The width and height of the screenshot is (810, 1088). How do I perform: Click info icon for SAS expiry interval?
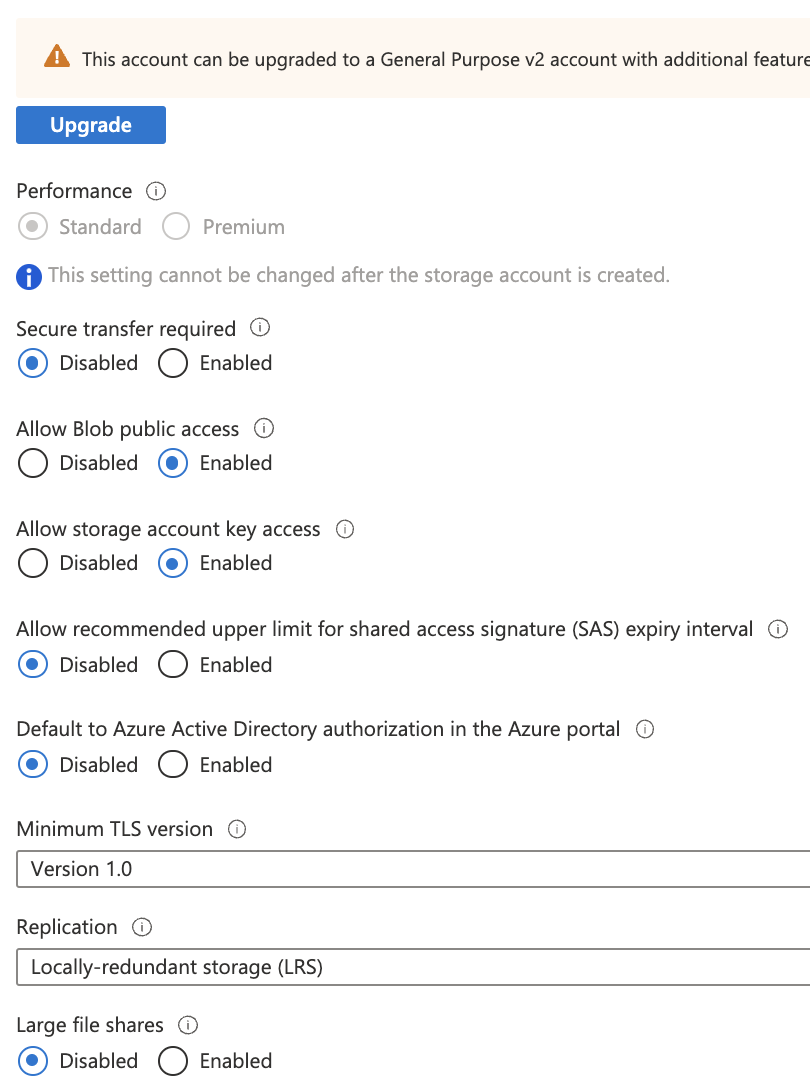coord(777,630)
